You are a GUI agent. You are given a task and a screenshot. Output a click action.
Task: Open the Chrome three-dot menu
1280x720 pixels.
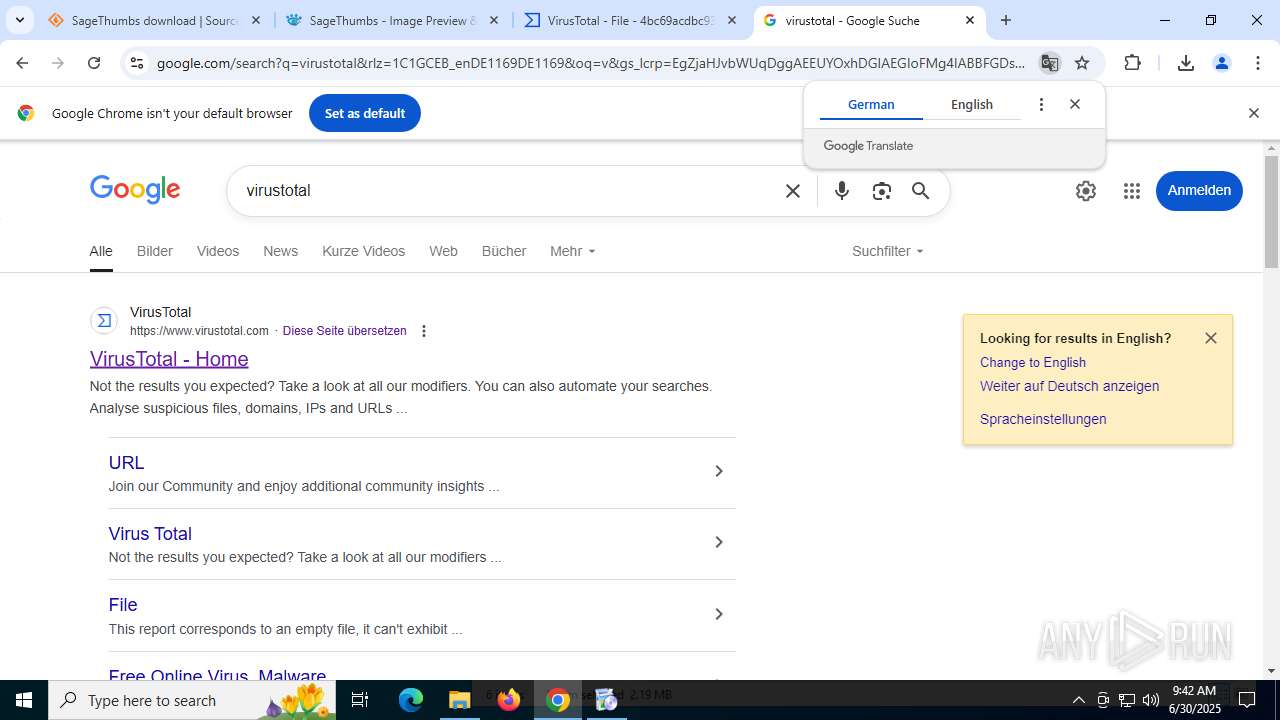tap(1258, 63)
